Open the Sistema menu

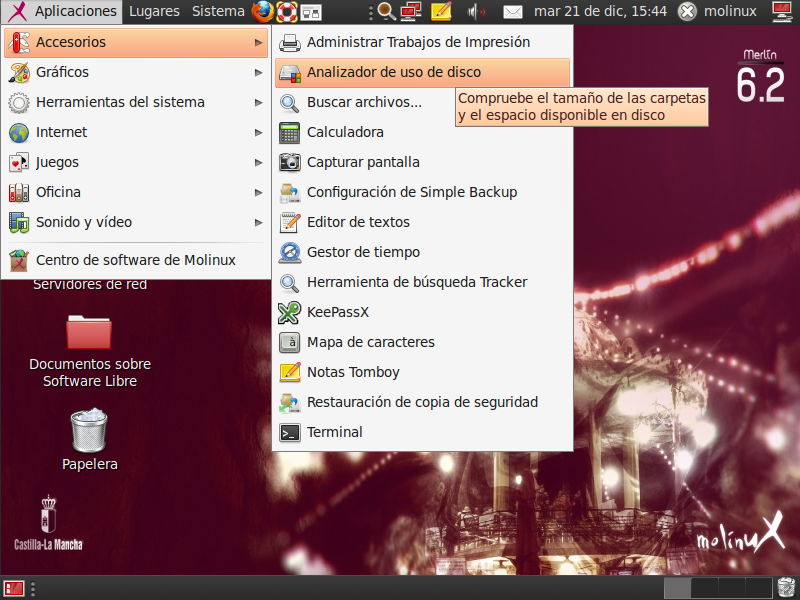tap(218, 11)
